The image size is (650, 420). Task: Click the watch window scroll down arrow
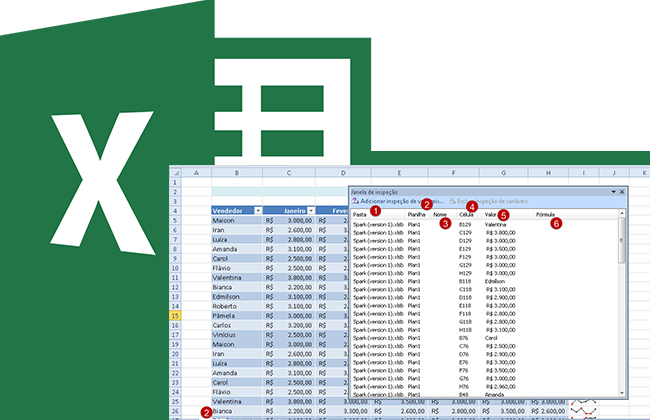(622, 393)
